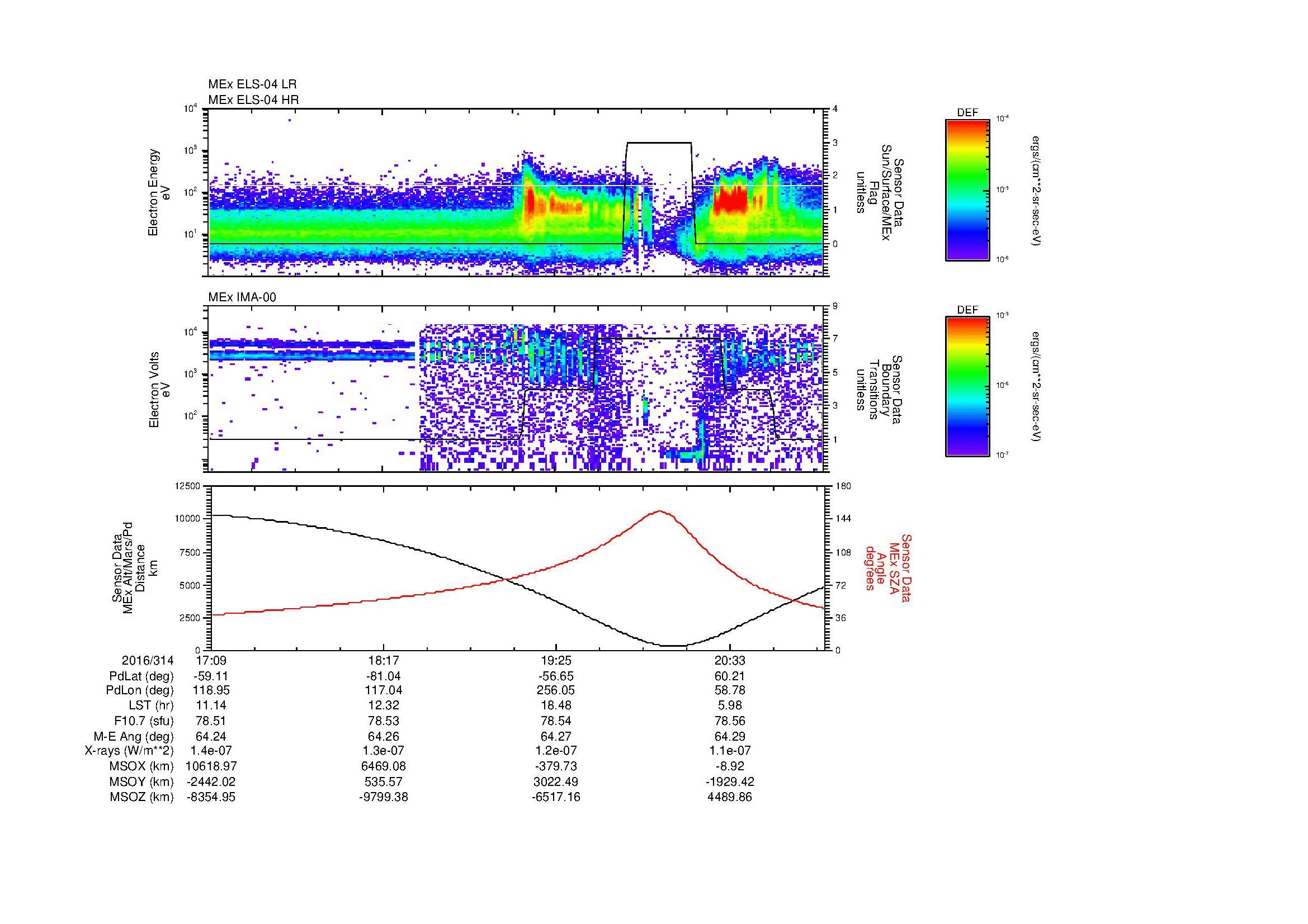Click the 'MEx ELS-04 HR' plot title
The image size is (1308, 924).
tap(253, 99)
